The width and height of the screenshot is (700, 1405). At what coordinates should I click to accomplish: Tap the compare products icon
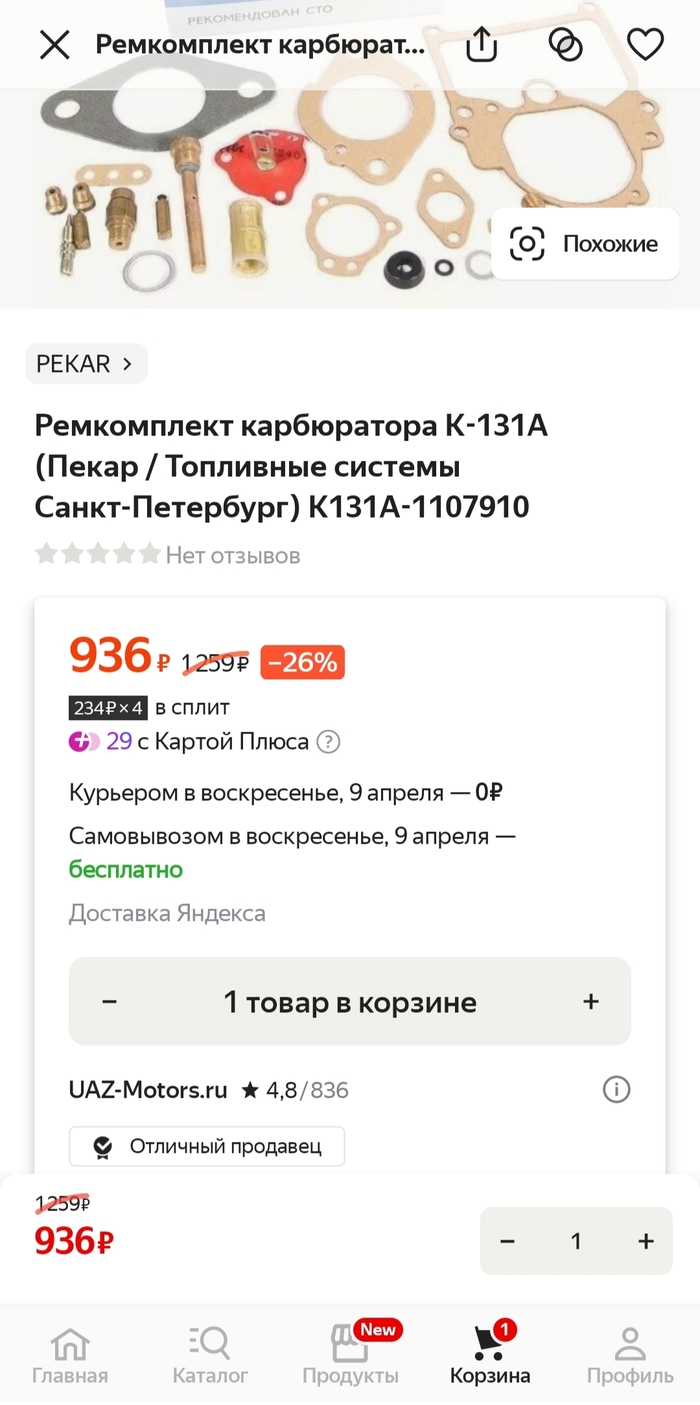pyautogui.click(x=566, y=45)
